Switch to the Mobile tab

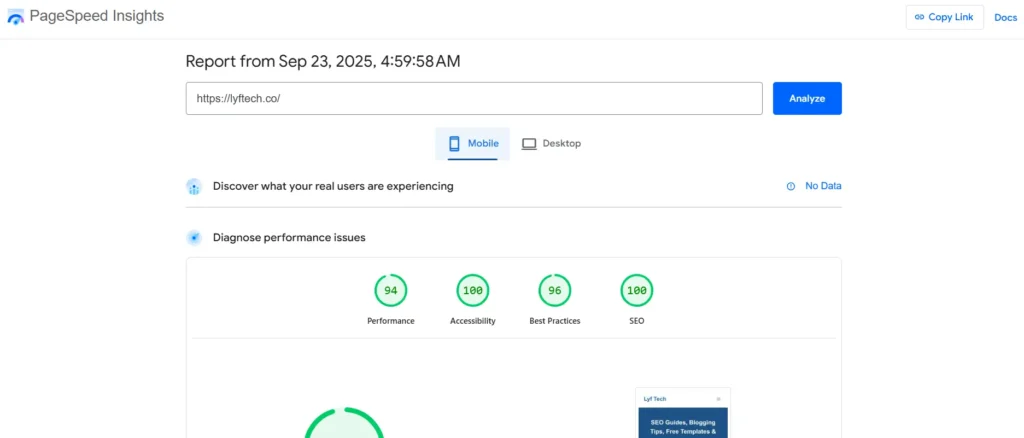[472, 144]
